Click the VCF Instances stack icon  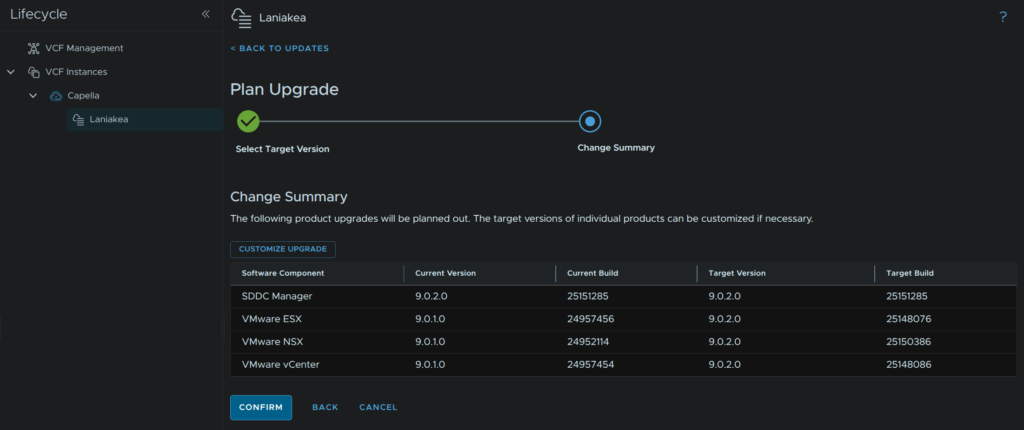point(33,72)
